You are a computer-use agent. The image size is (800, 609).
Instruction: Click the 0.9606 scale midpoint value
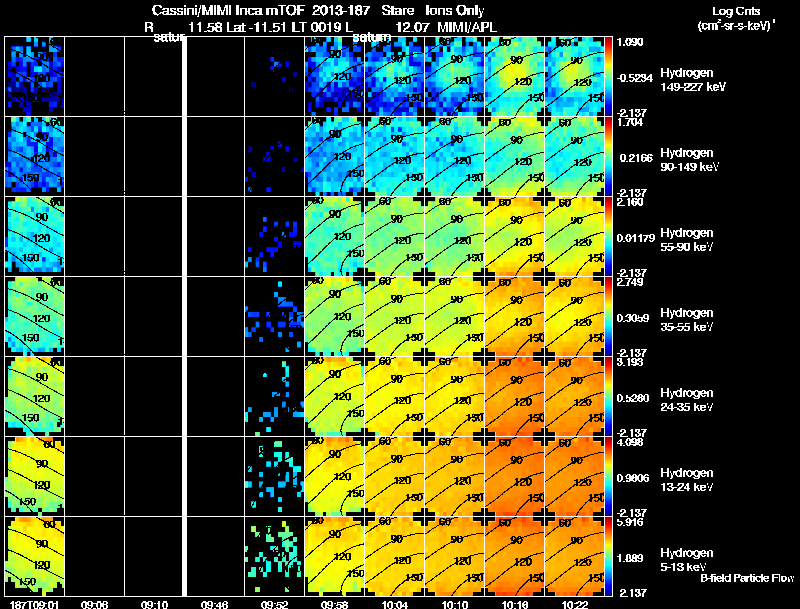click(633, 478)
